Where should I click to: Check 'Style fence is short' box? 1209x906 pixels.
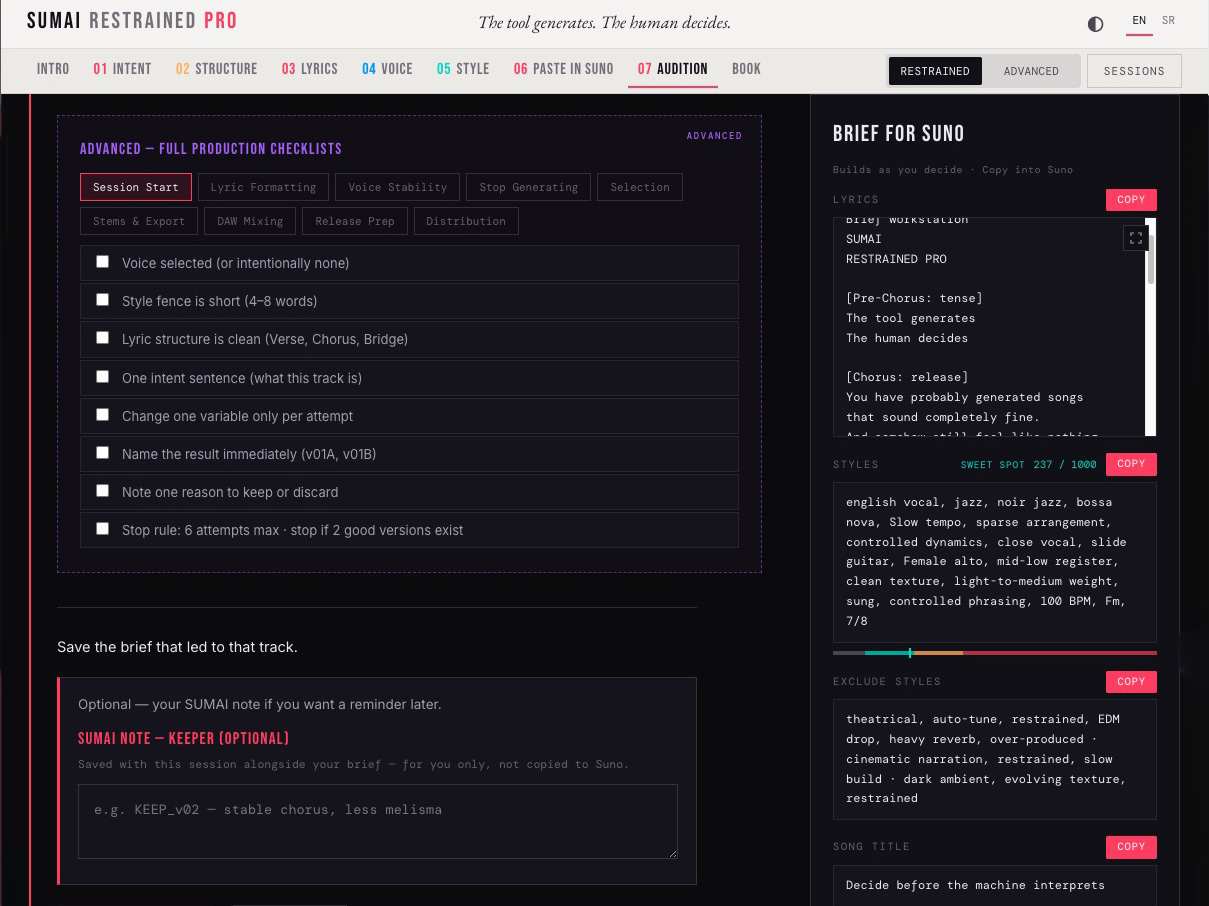(x=102, y=300)
